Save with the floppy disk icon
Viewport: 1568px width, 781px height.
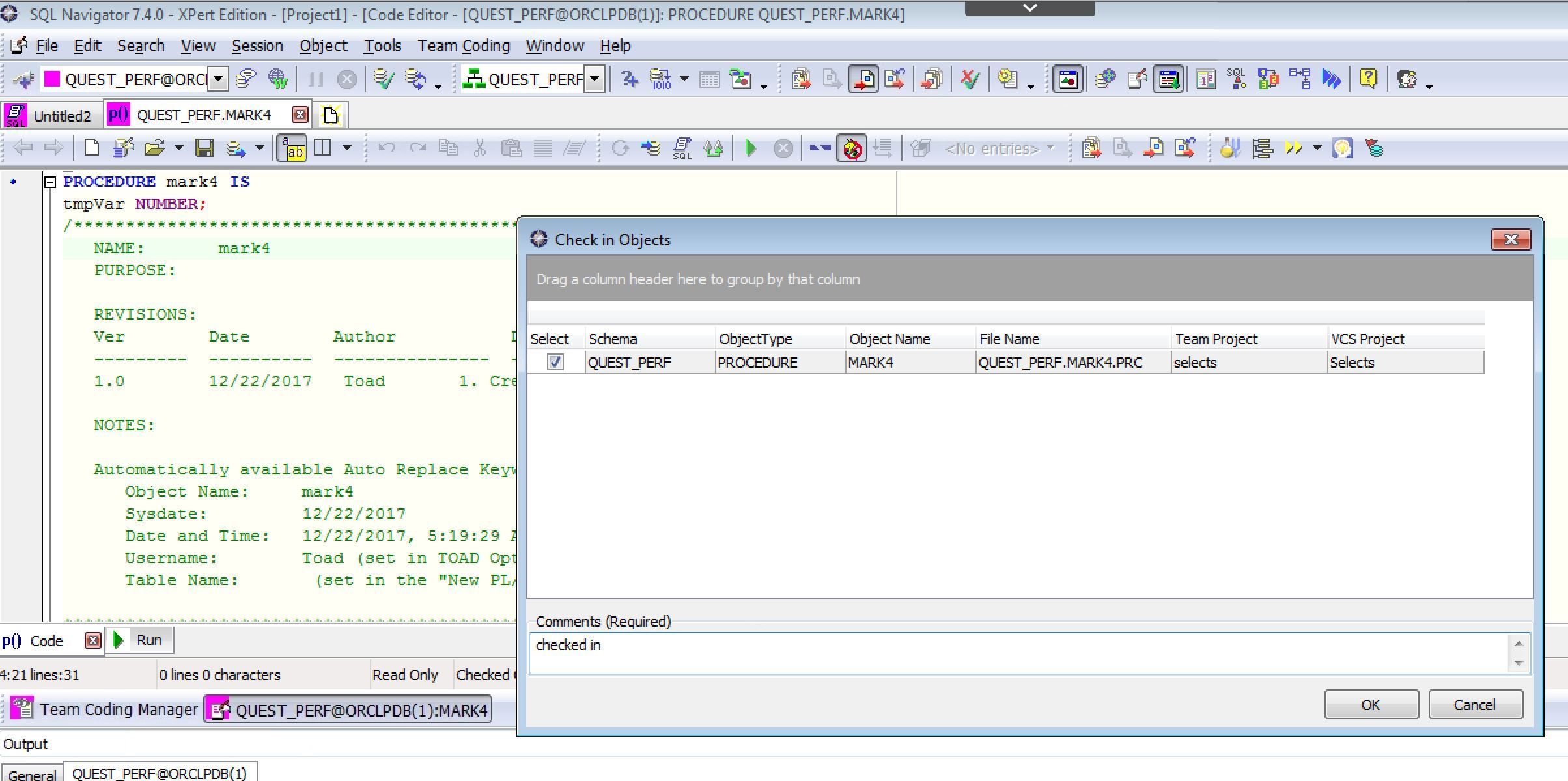click(204, 148)
